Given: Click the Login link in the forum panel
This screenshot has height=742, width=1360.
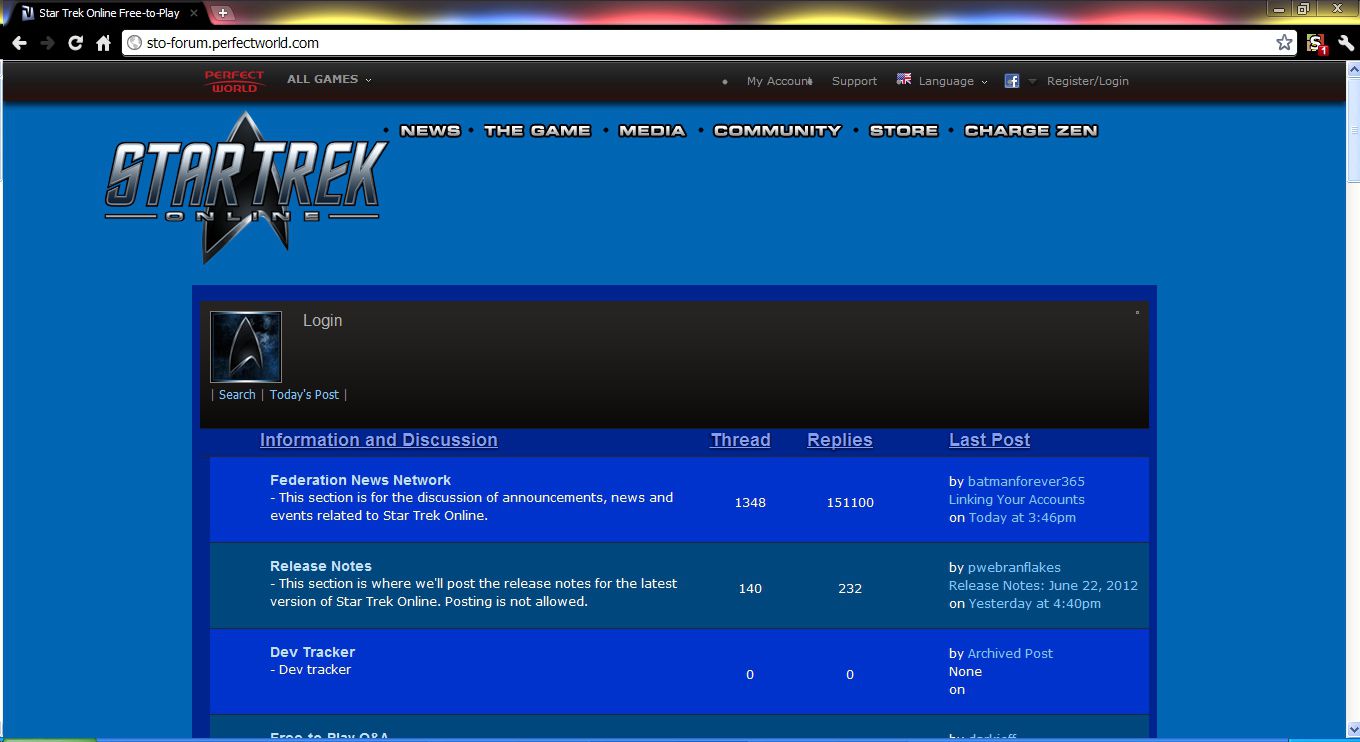Looking at the screenshot, I should tap(323, 320).
